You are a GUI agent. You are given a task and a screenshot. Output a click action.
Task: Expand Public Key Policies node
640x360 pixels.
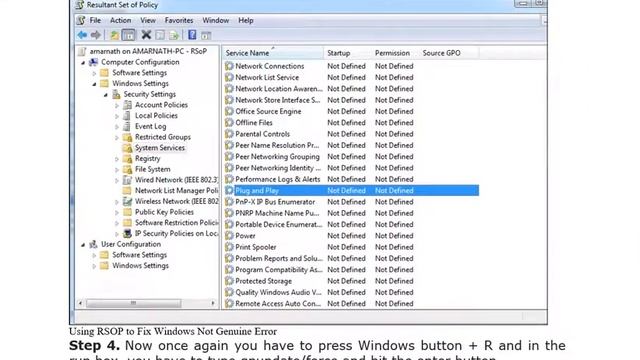pyautogui.click(x=117, y=212)
